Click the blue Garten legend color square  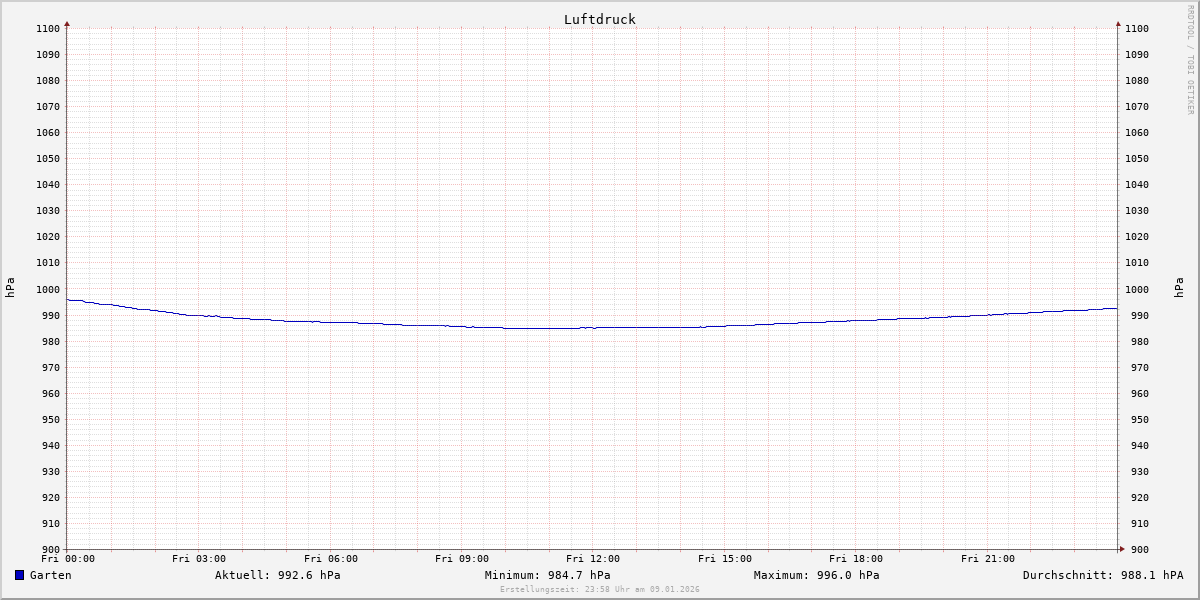tap(19, 575)
